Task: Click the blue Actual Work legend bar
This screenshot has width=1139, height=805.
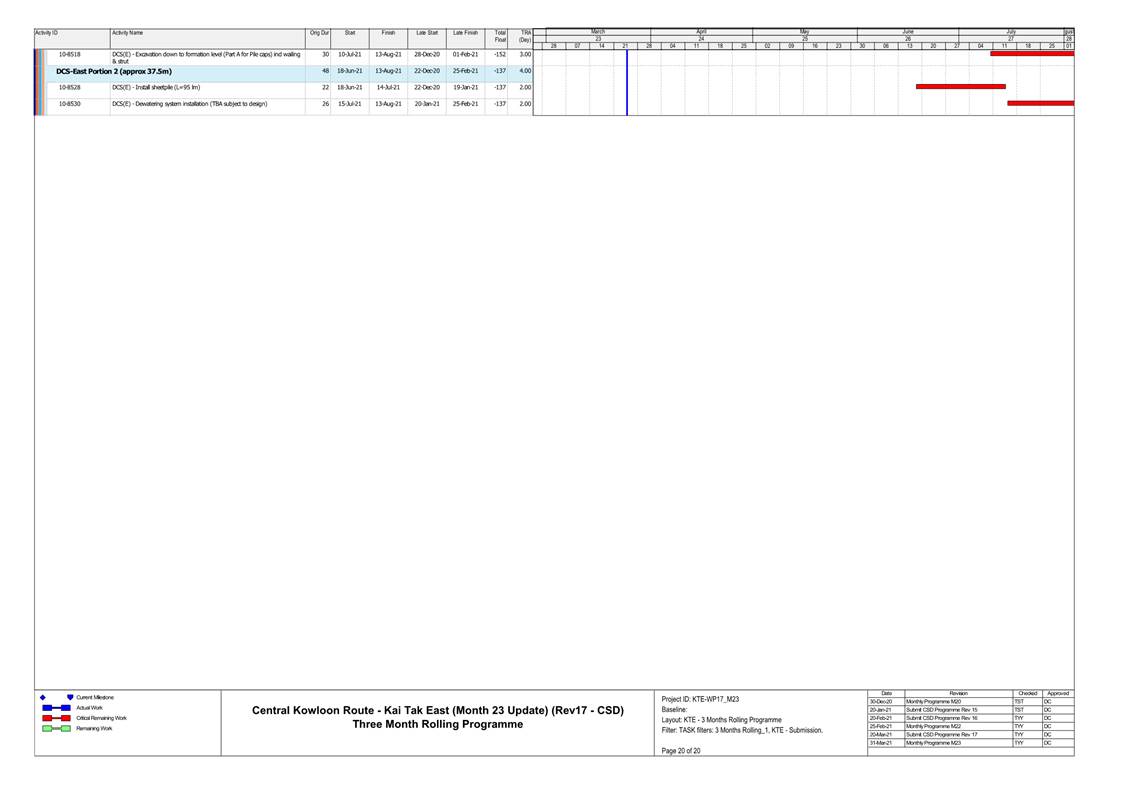Action: tap(56, 708)
